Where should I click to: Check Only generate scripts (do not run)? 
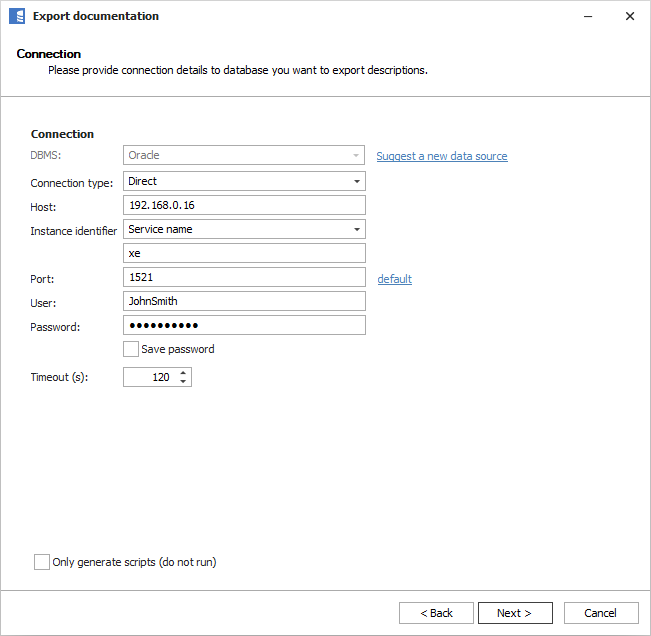click(42, 562)
